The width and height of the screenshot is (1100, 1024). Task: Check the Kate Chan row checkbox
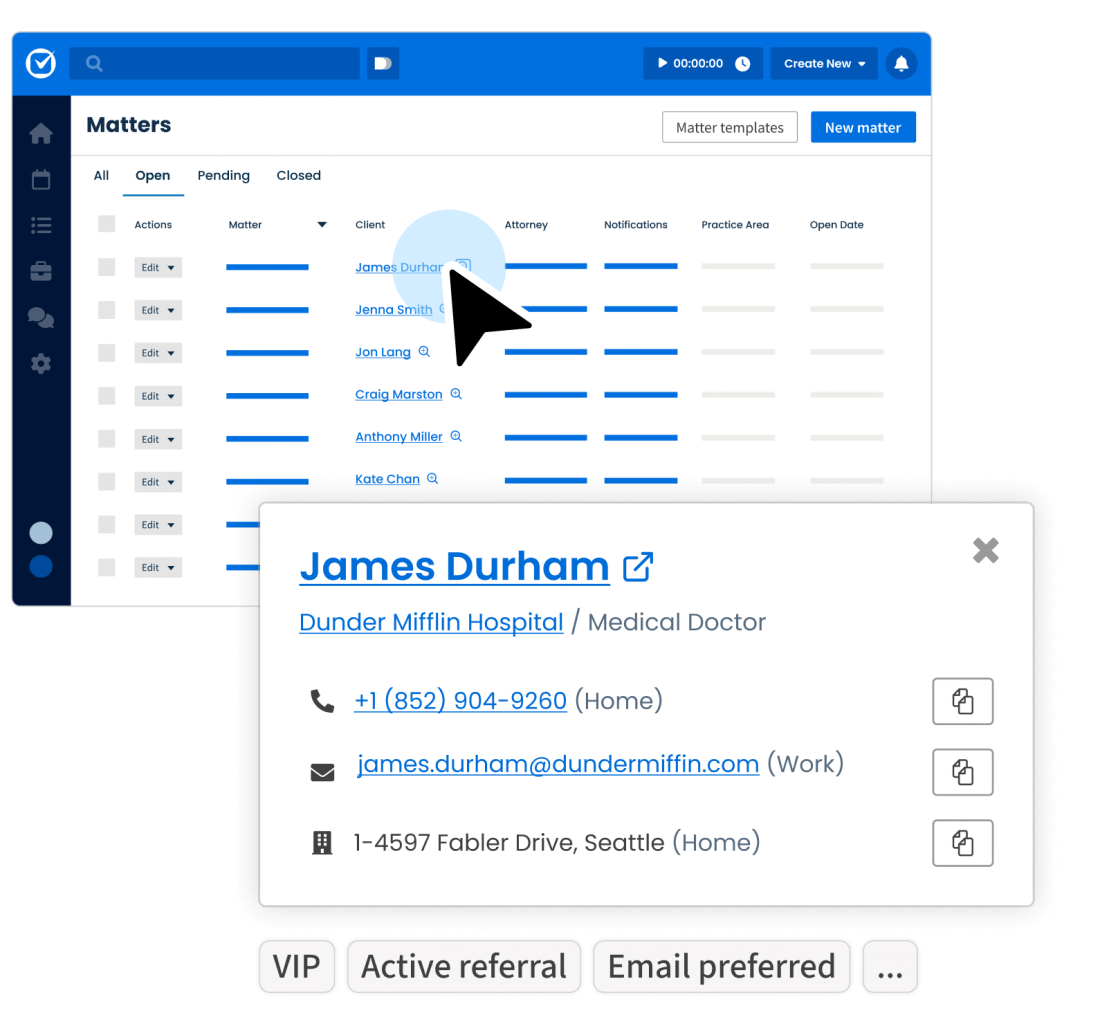click(x=107, y=482)
